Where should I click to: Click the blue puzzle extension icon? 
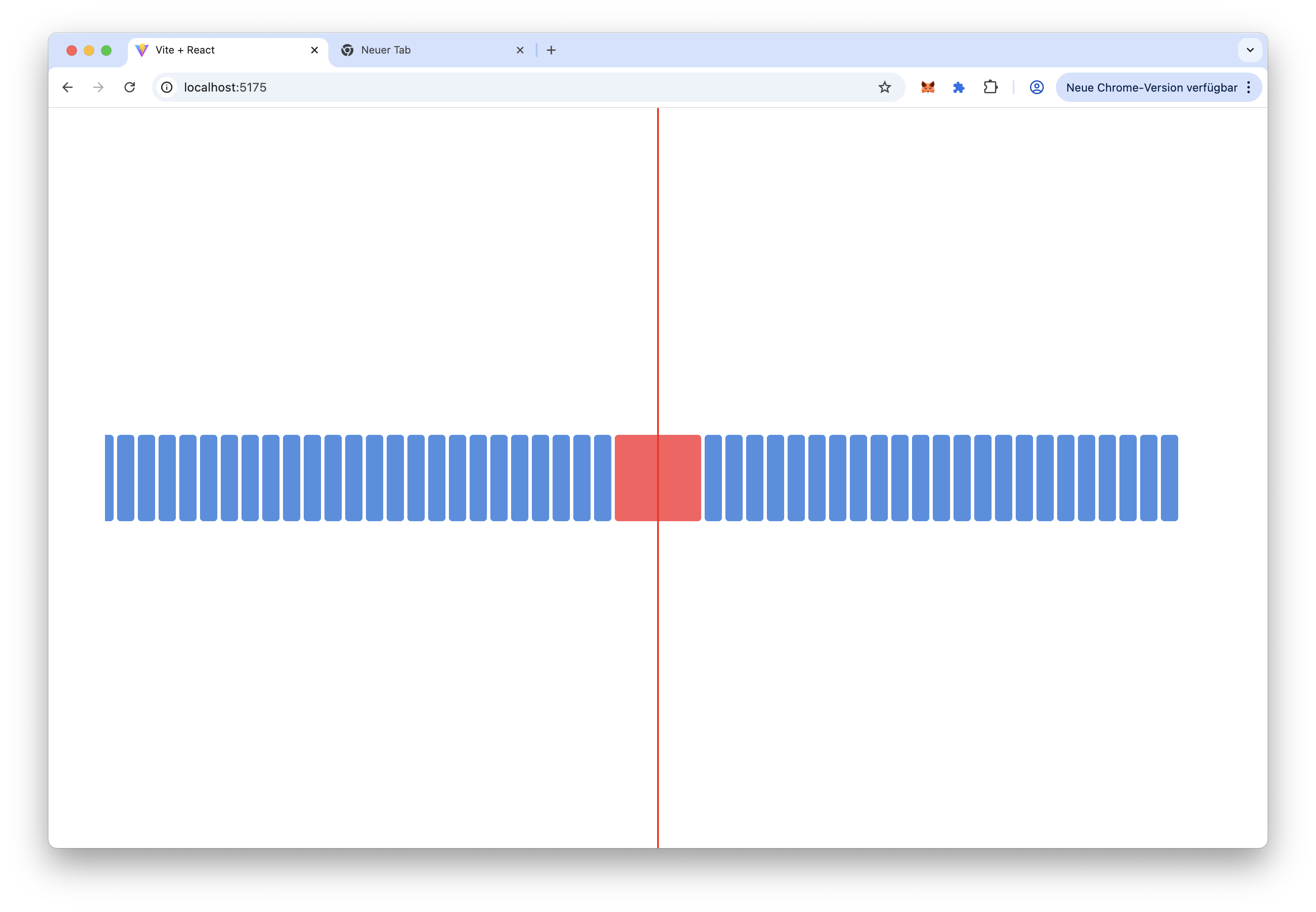[959, 87]
